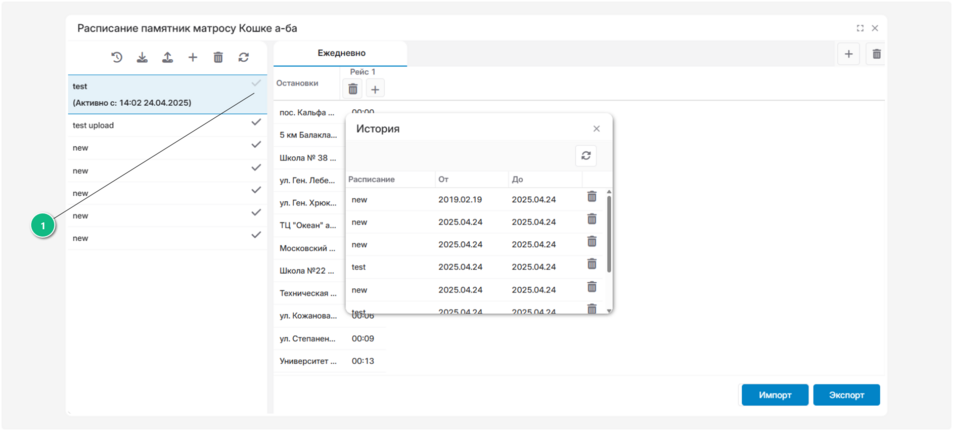Click the upload icon in left toolbar
Screen dimensions: 953x431
click(x=167, y=58)
